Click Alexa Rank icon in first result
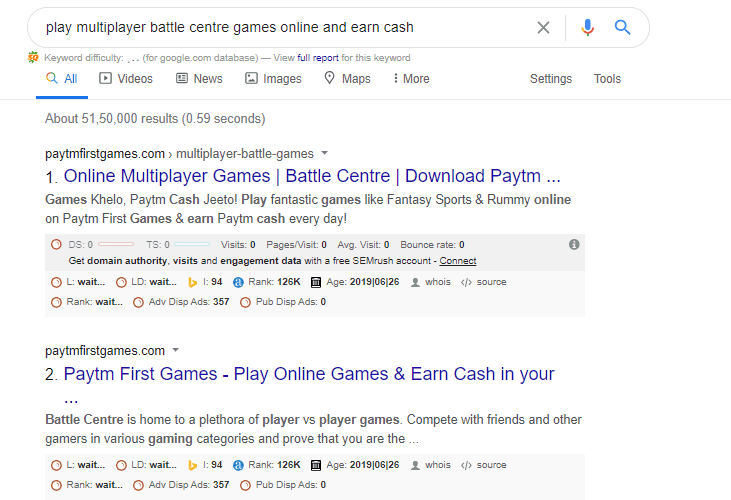Image resolution: width=731 pixels, height=500 pixels. click(238, 282)
